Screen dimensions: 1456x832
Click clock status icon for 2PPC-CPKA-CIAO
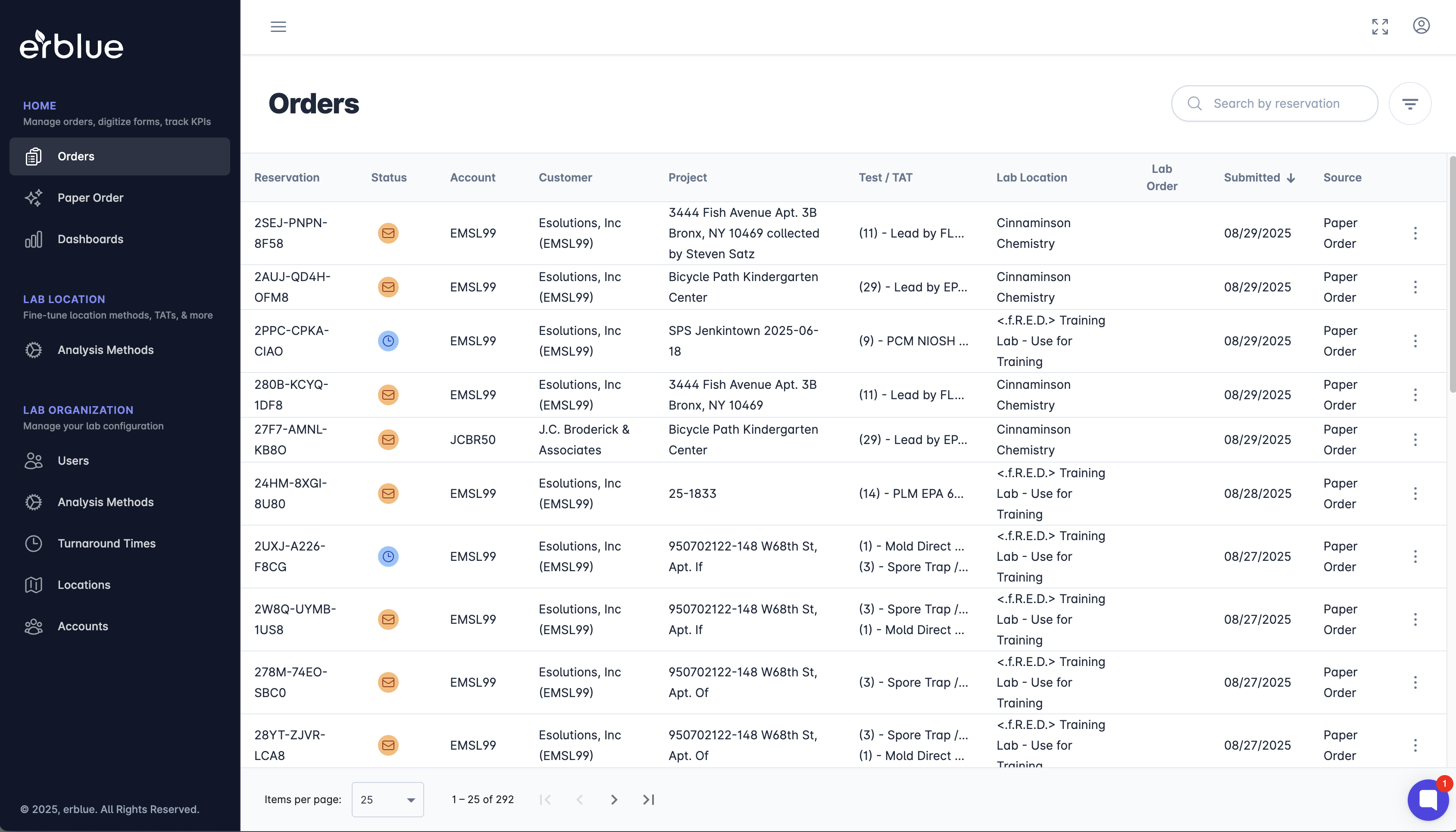[388, 341]
